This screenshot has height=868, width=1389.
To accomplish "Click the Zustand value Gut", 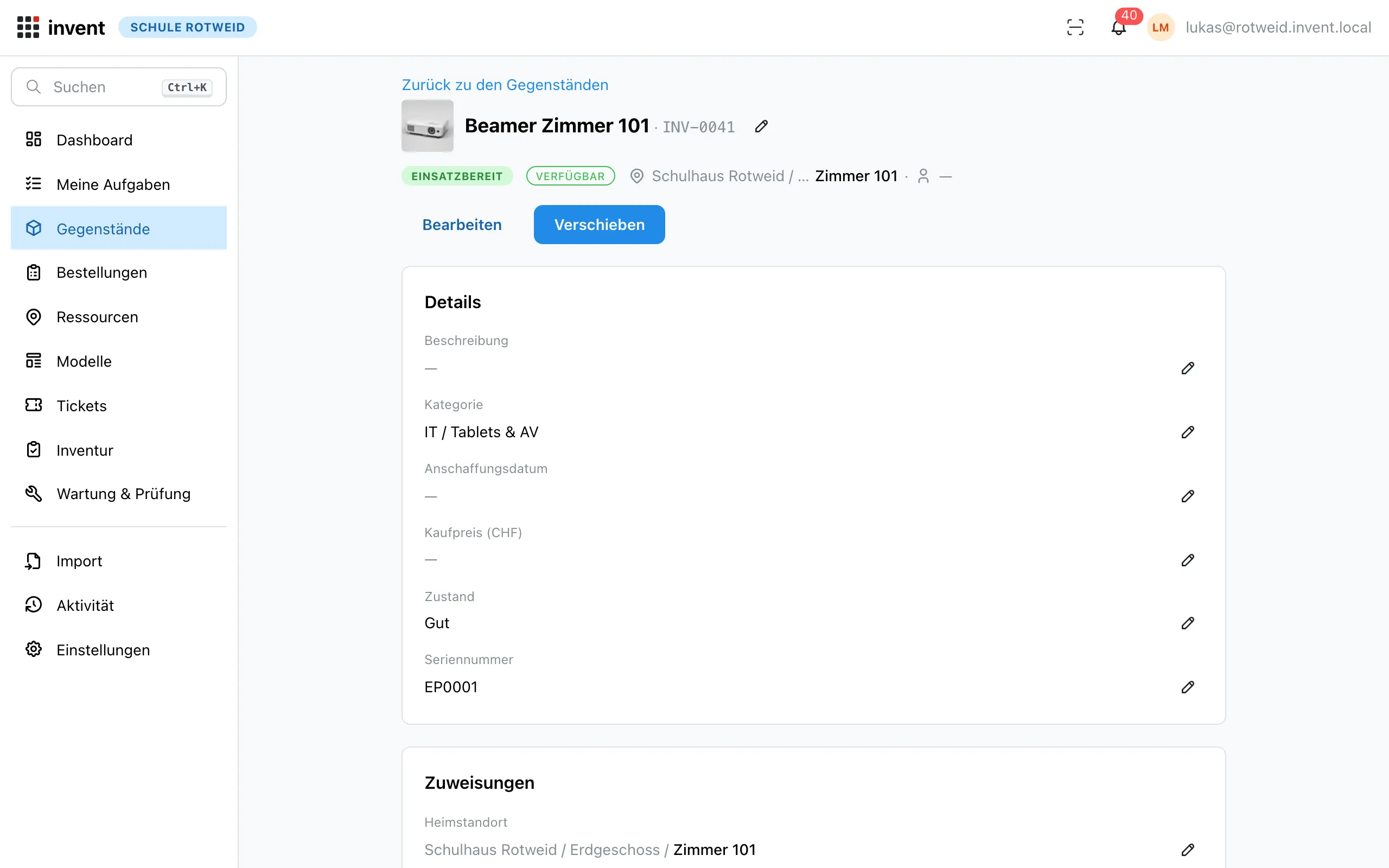I will click(x=436, y=623).
